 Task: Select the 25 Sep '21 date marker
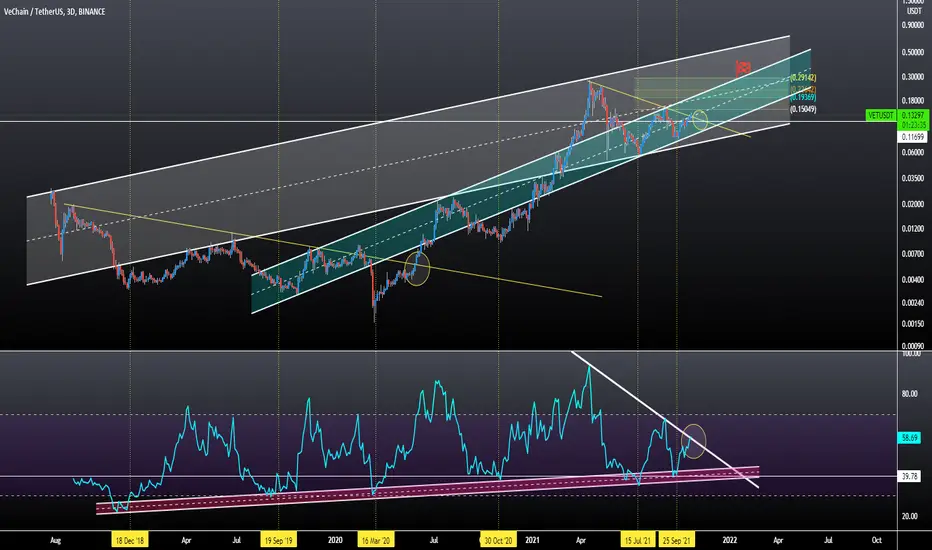[676, 540]
